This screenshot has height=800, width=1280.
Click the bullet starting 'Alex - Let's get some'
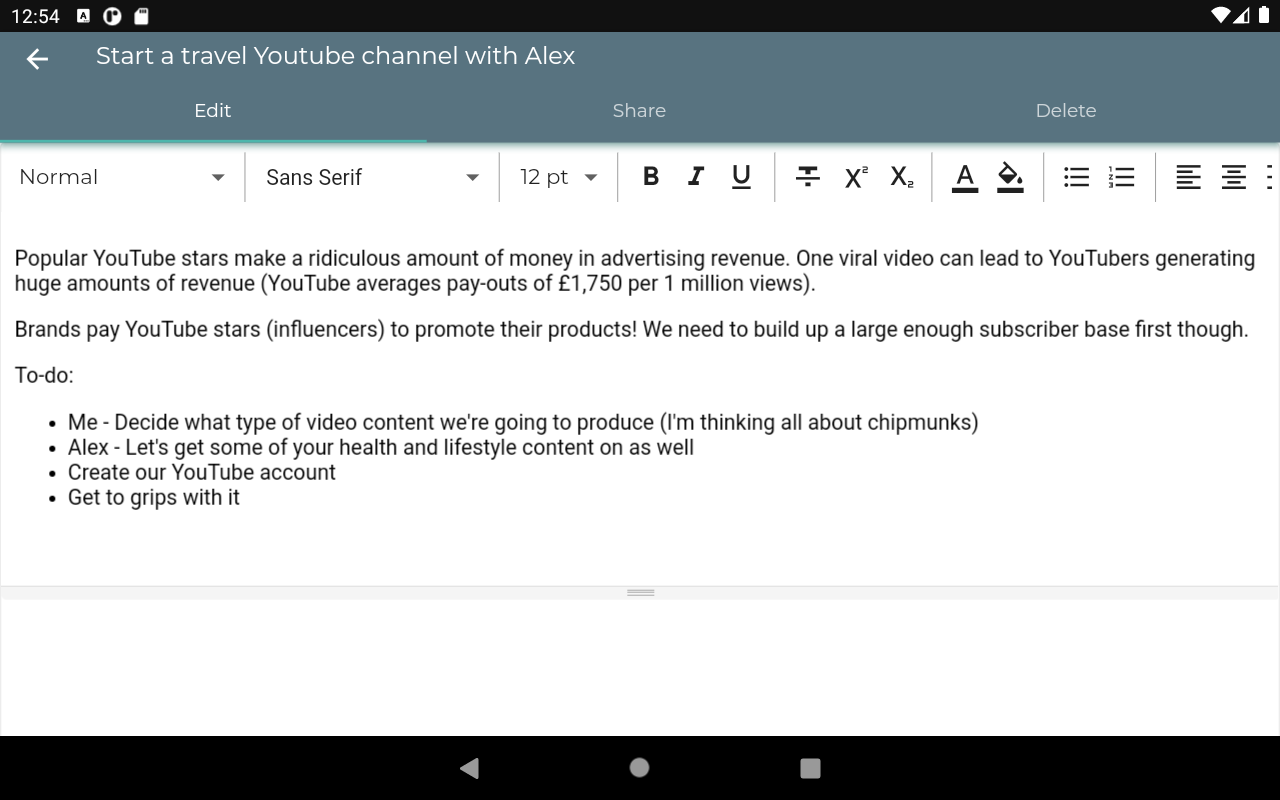[x=381, y=447]
